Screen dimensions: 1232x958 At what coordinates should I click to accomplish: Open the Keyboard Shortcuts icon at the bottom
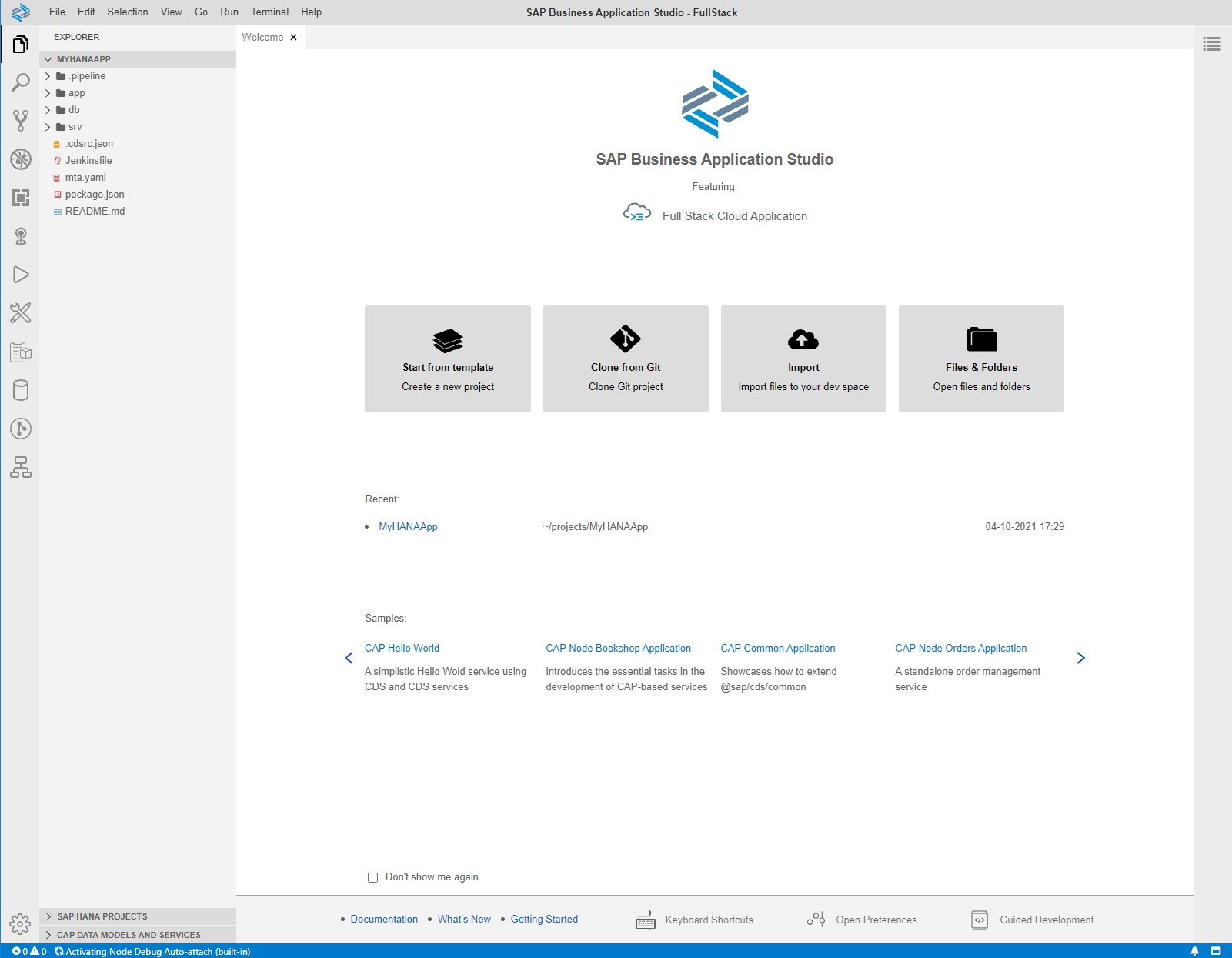[x=646, y=920]
